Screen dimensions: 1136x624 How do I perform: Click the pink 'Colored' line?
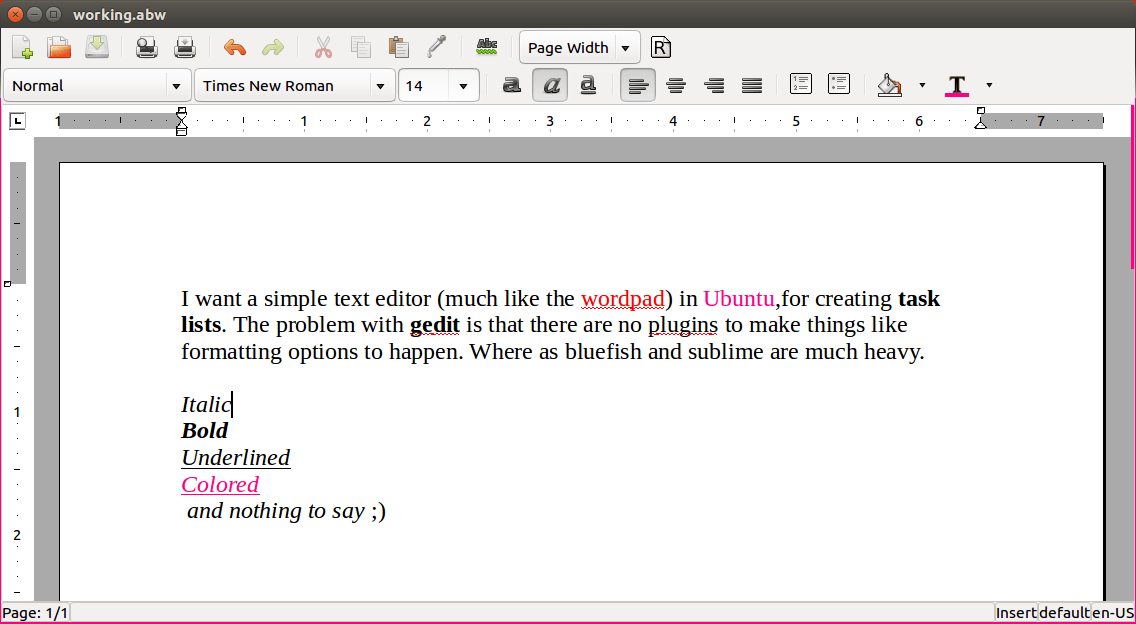tap(220, 484)
